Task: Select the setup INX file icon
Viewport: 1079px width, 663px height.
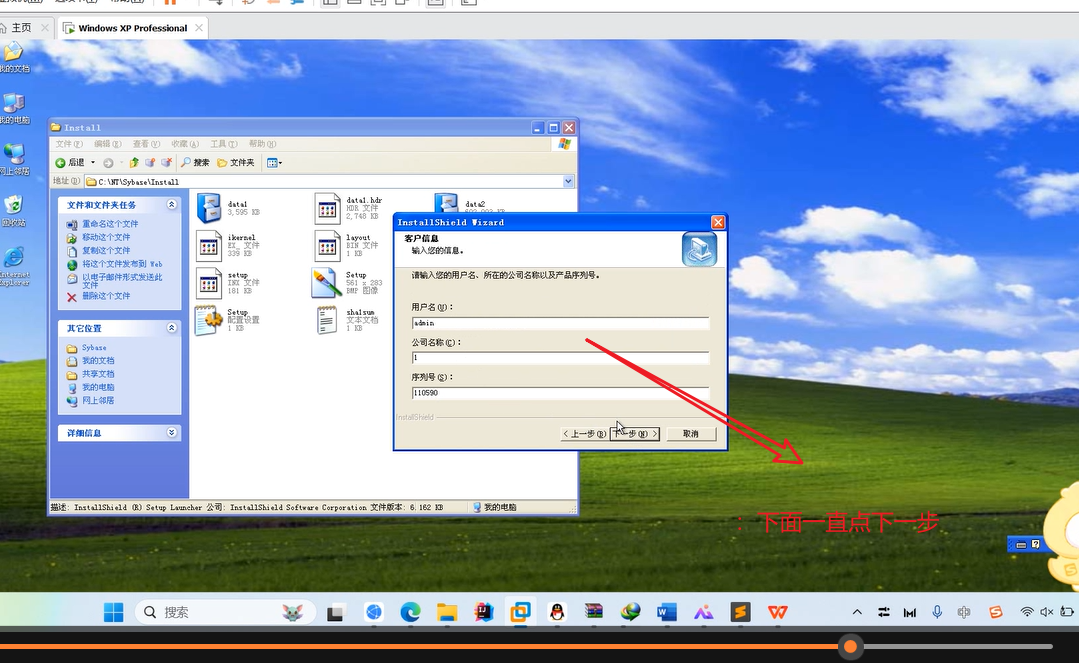Action: pyautogui.click(x=209, y=283)
